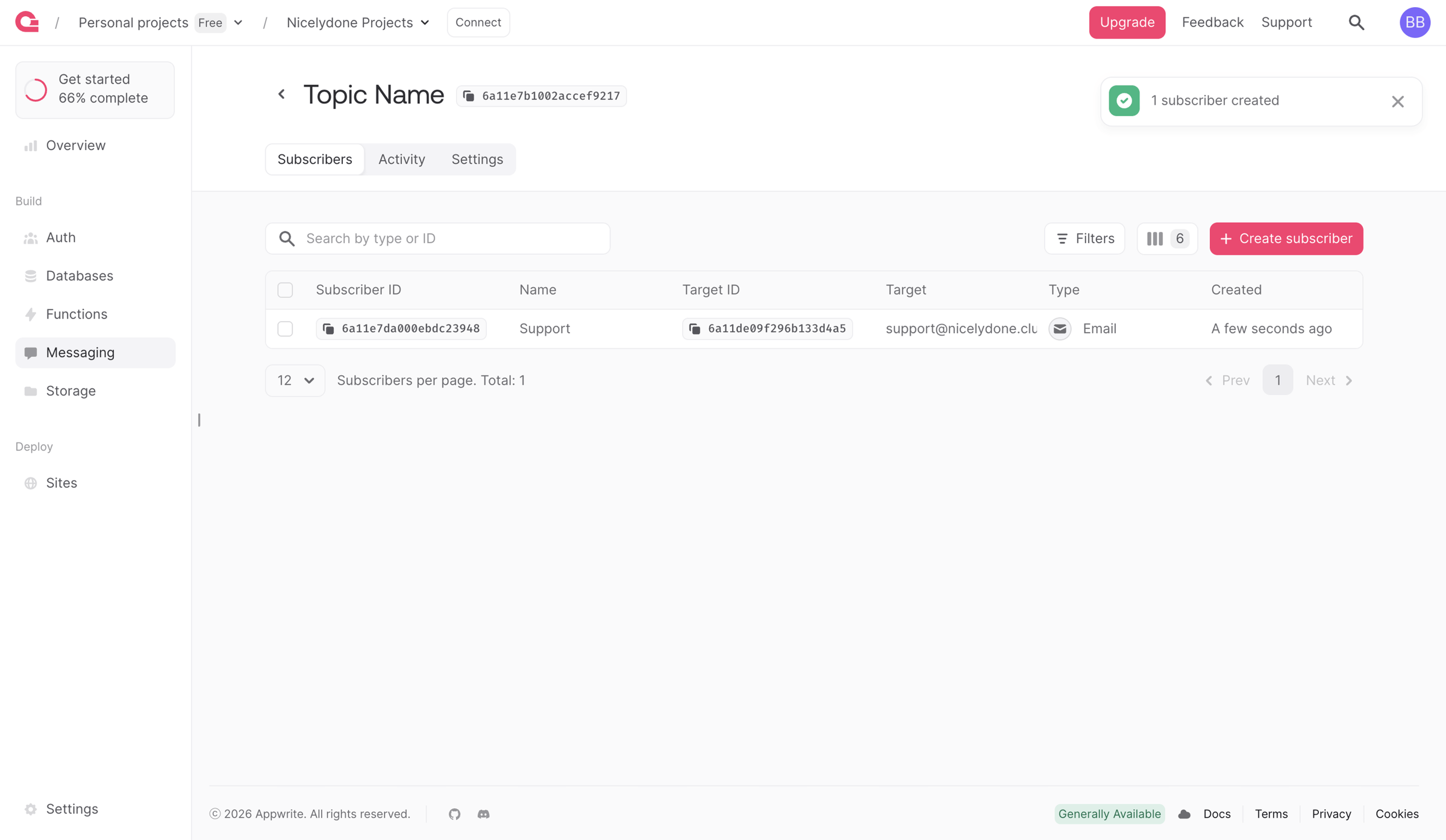Go back using the arrow beside Topic Name

coord(281,95)
